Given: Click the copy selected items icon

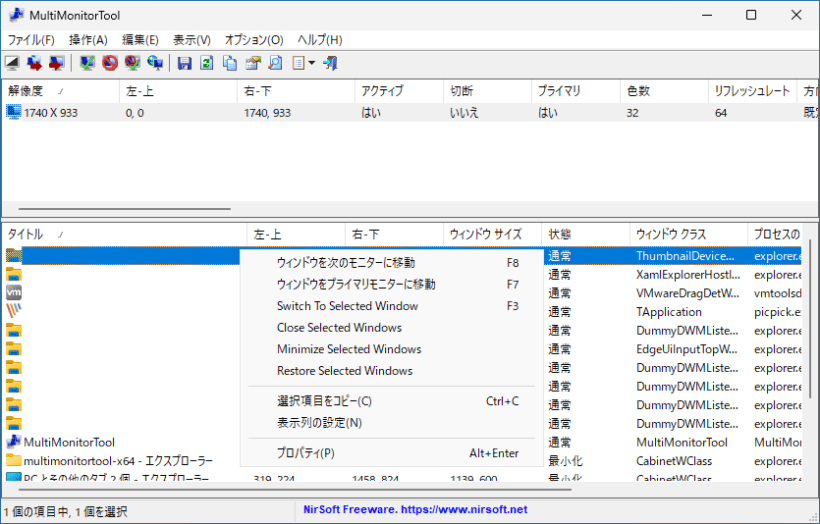Looking at the screenshot, I should [x=230, y=63].
